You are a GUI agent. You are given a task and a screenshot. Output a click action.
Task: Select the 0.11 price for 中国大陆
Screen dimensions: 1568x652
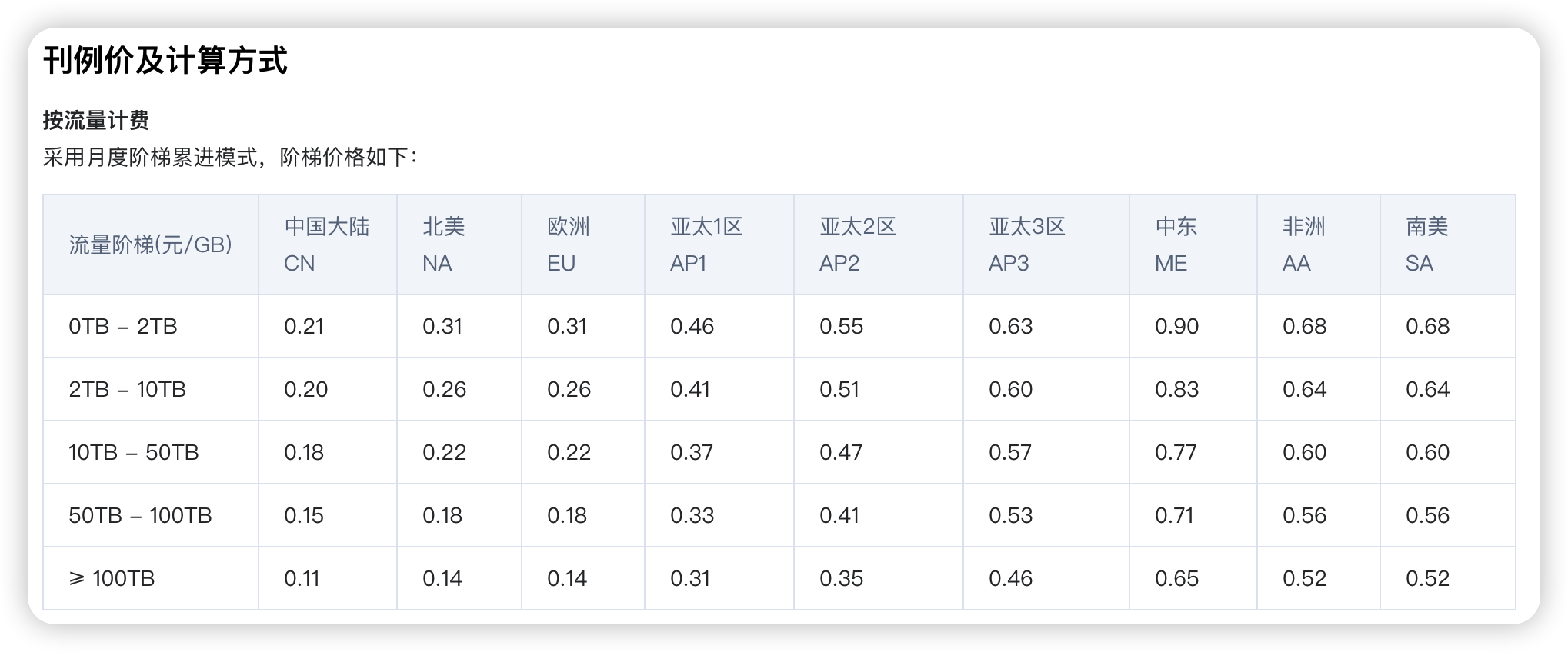(x=302, y=579)
